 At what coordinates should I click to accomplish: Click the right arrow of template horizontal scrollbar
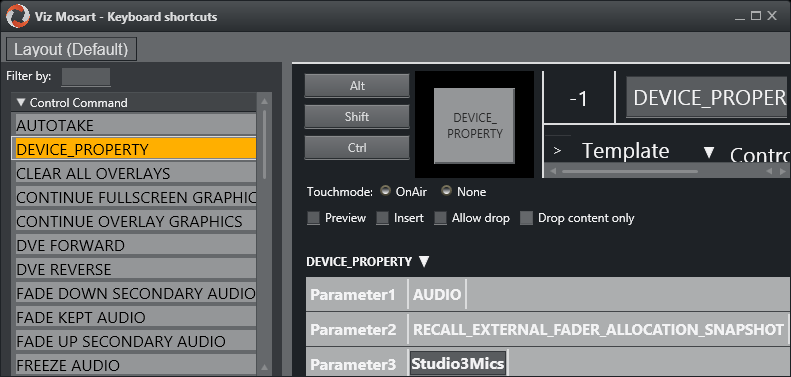[782, 172]
